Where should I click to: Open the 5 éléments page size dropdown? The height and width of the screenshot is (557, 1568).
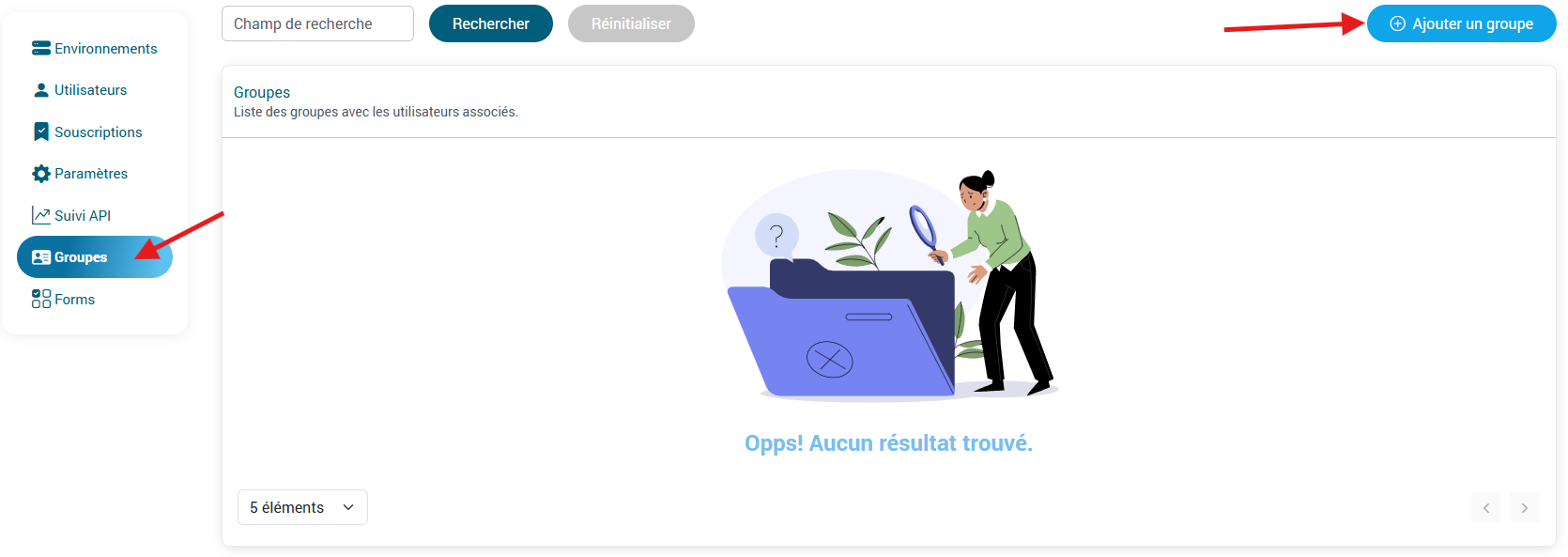[x=302, y=507]
